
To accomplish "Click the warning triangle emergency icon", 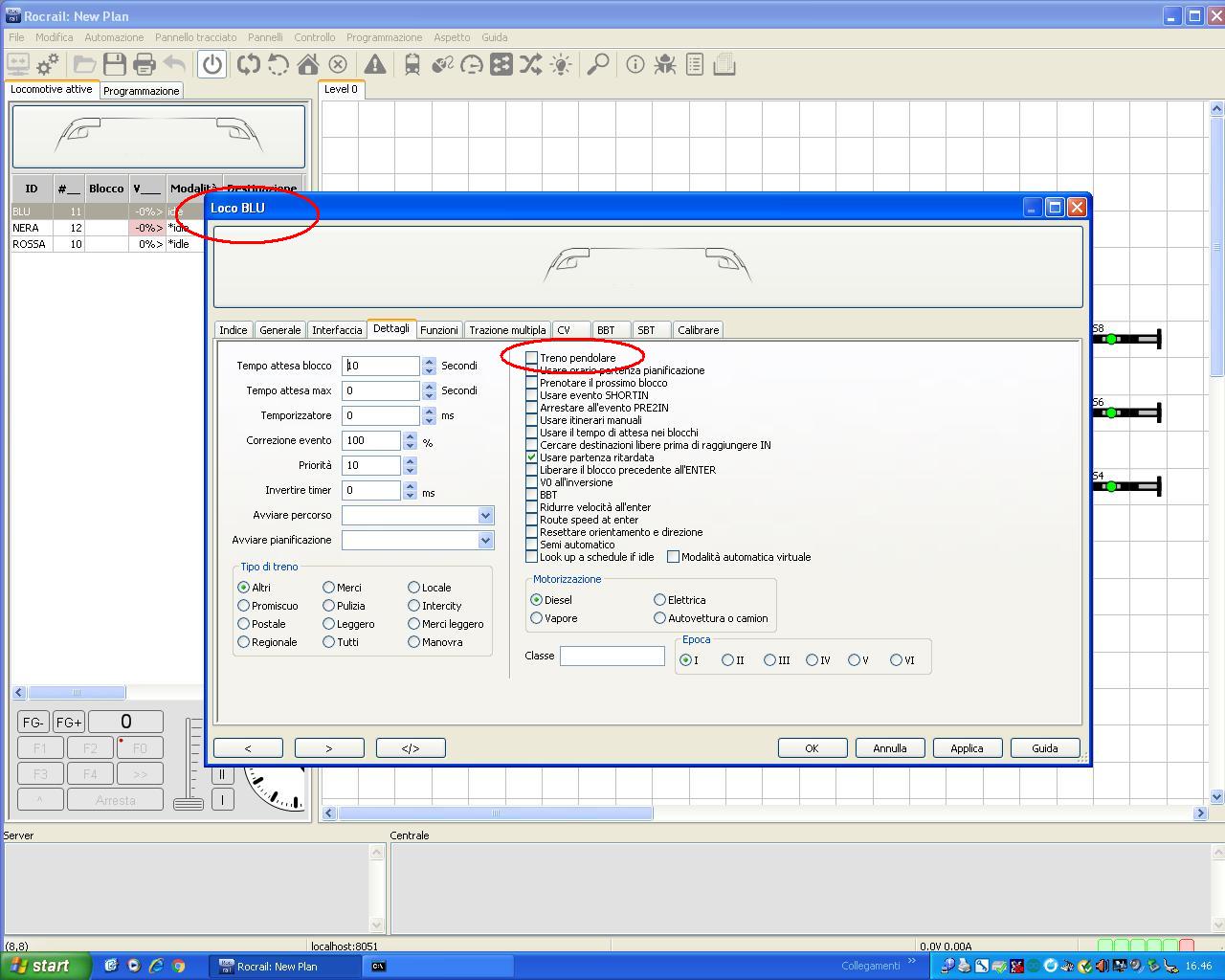I will [375, 64].
